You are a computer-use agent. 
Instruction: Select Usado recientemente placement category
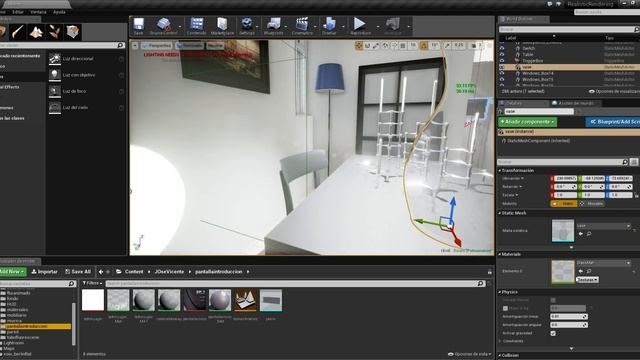pyautogui.click(x=20, y=56)
